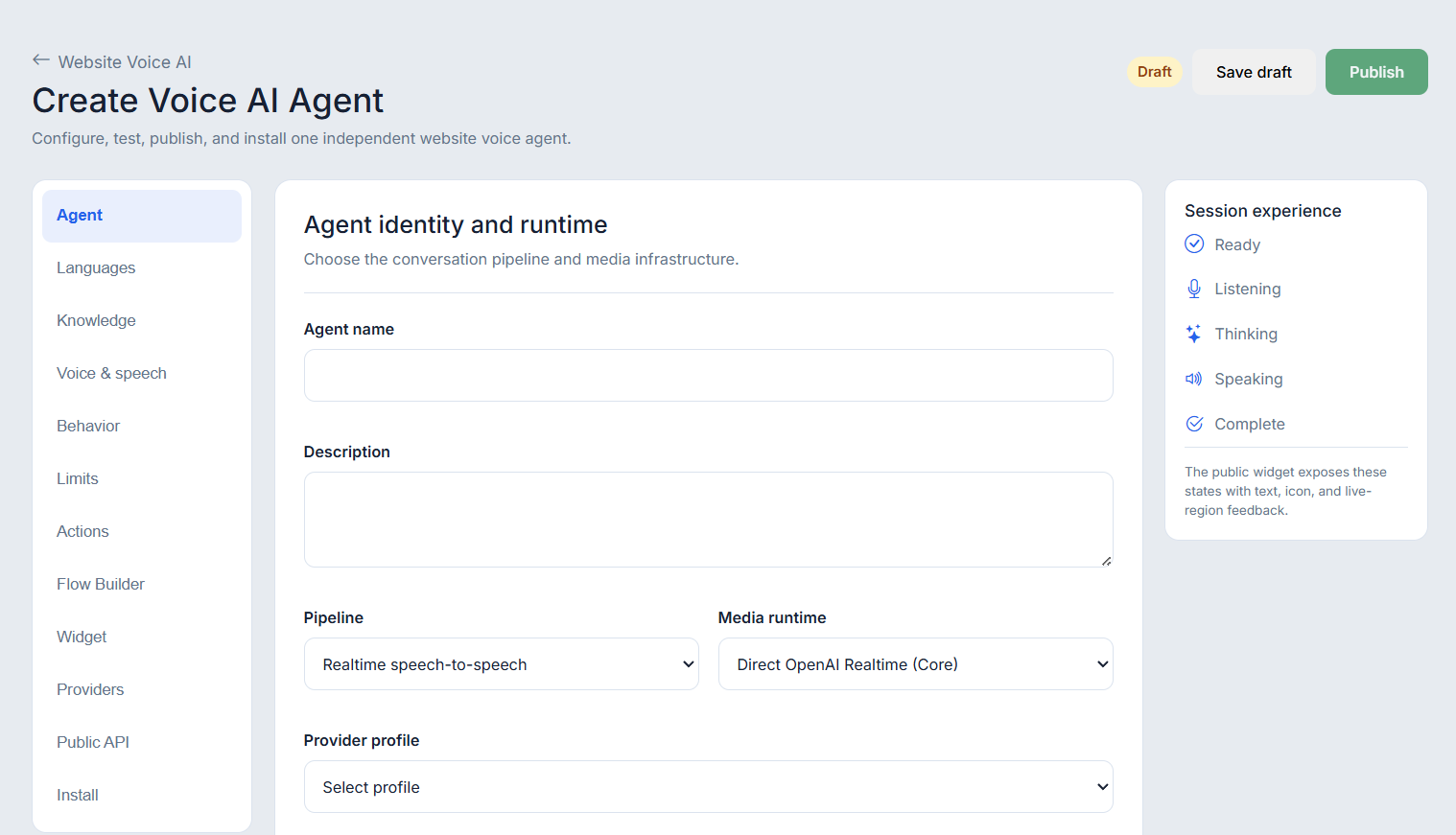Click the Listening state label
Viewport: 1456px width, 835px height.
click(1248, 290)
